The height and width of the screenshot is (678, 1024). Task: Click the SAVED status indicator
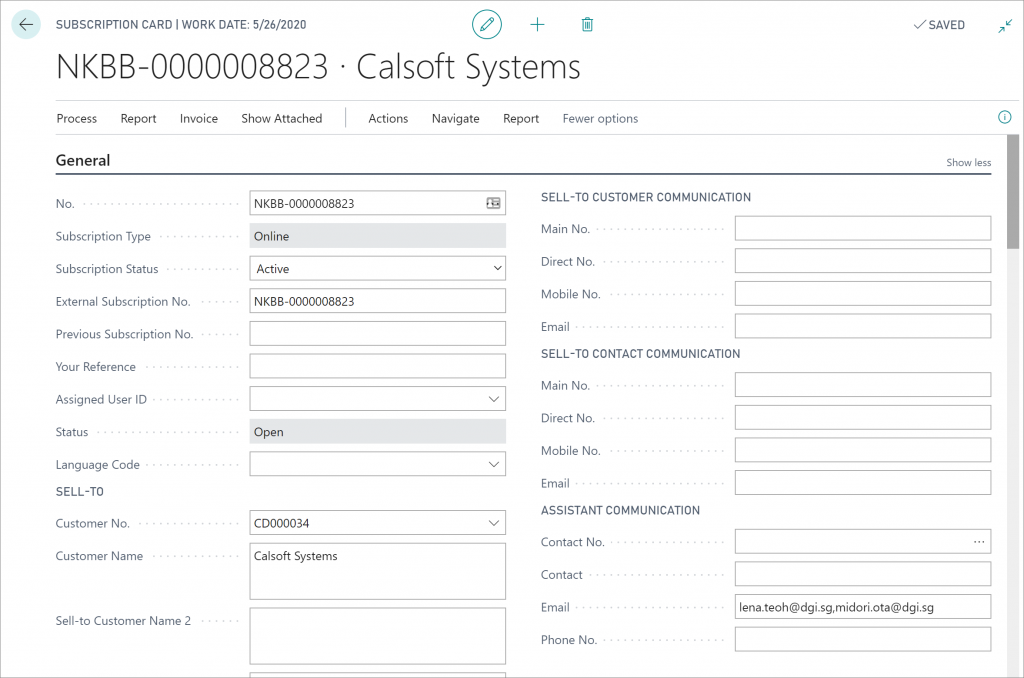coord(939,25)
